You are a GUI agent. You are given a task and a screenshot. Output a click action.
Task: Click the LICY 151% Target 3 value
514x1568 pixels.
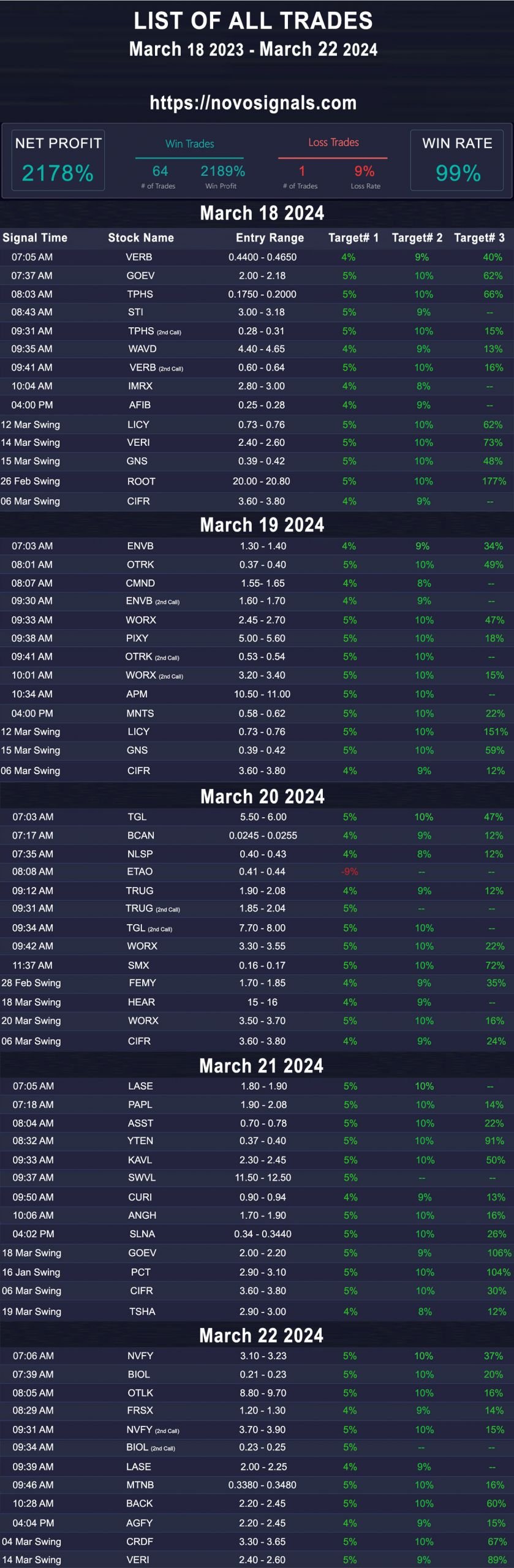[495, 732]
